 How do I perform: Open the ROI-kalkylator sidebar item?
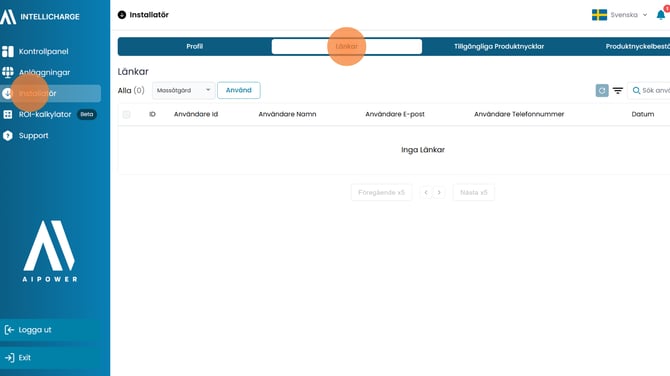point(45,114)
